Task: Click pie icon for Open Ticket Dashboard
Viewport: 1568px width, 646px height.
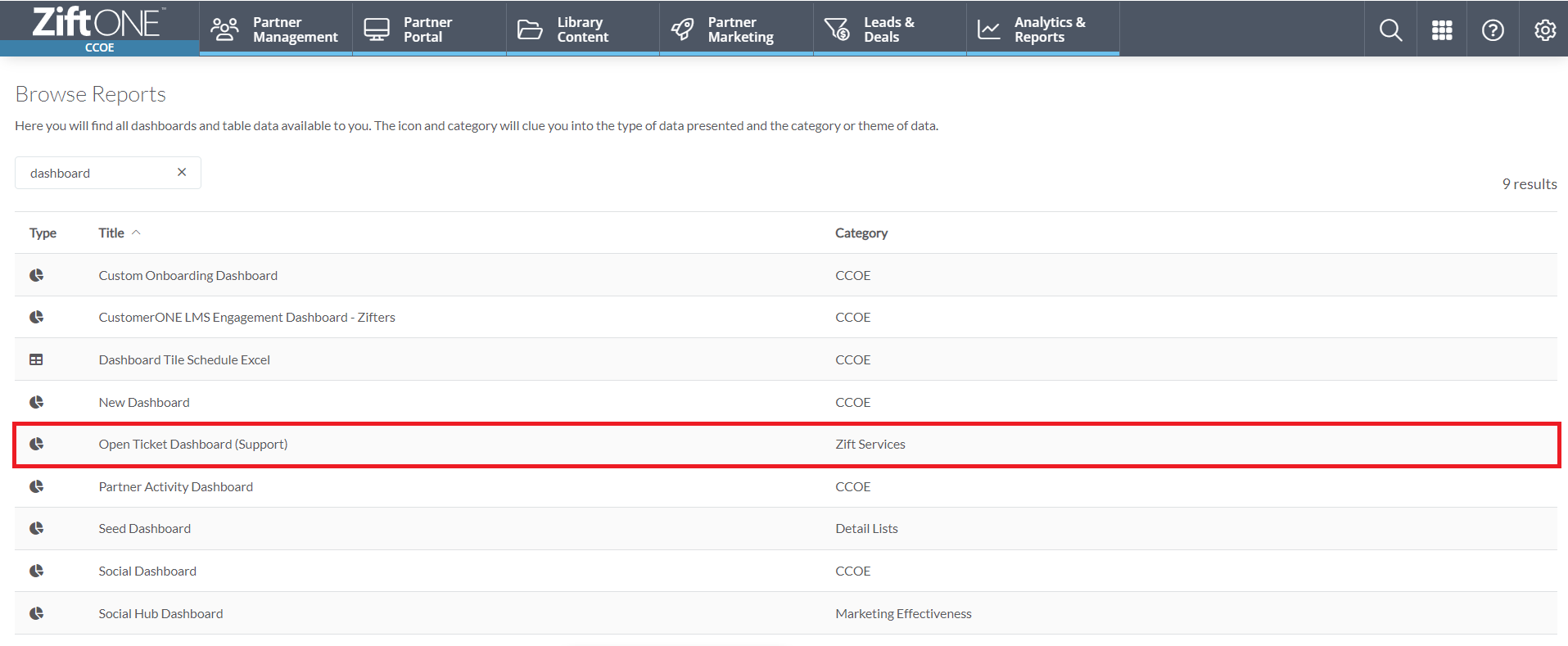Action: [36, 444]
